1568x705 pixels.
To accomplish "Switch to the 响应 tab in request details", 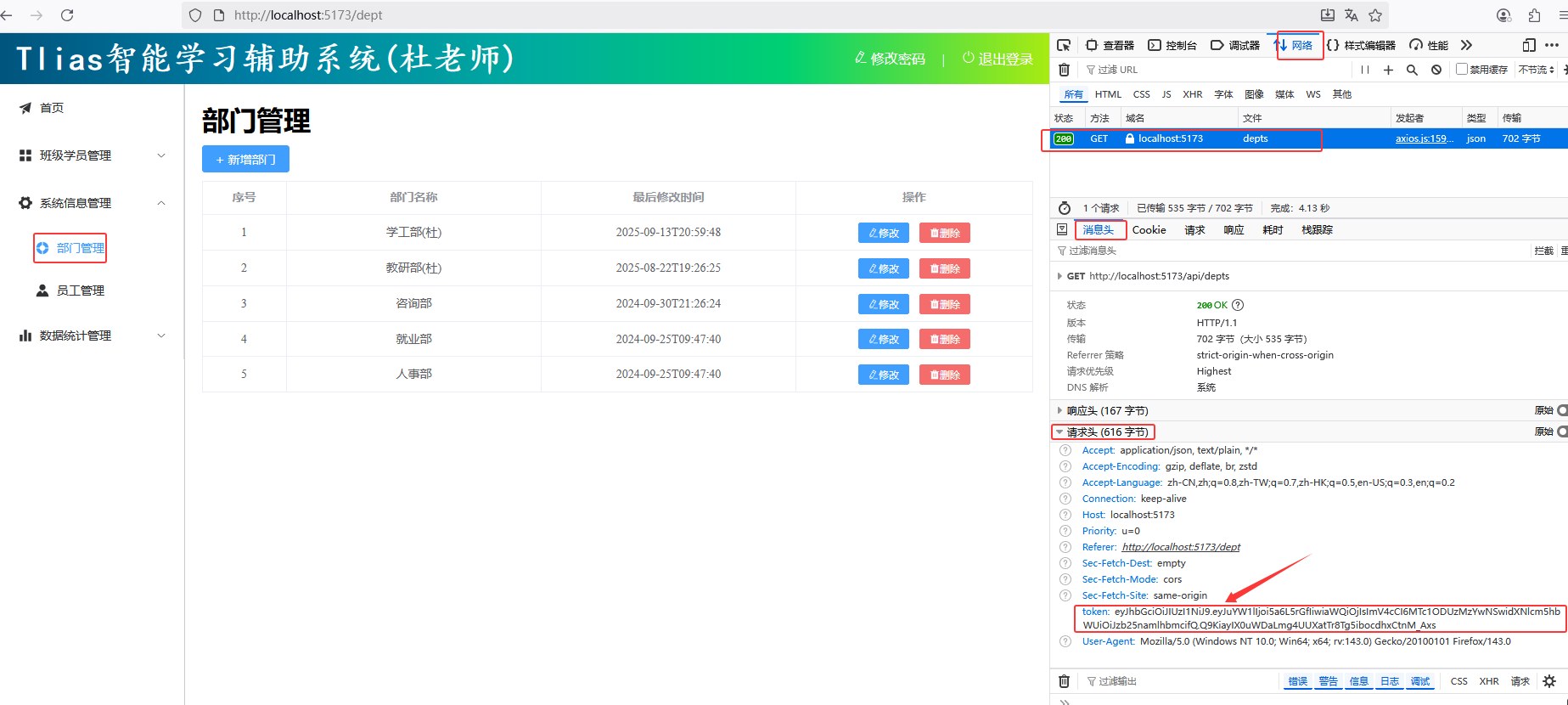I will pyautogui.click(x=1234, y=230).
